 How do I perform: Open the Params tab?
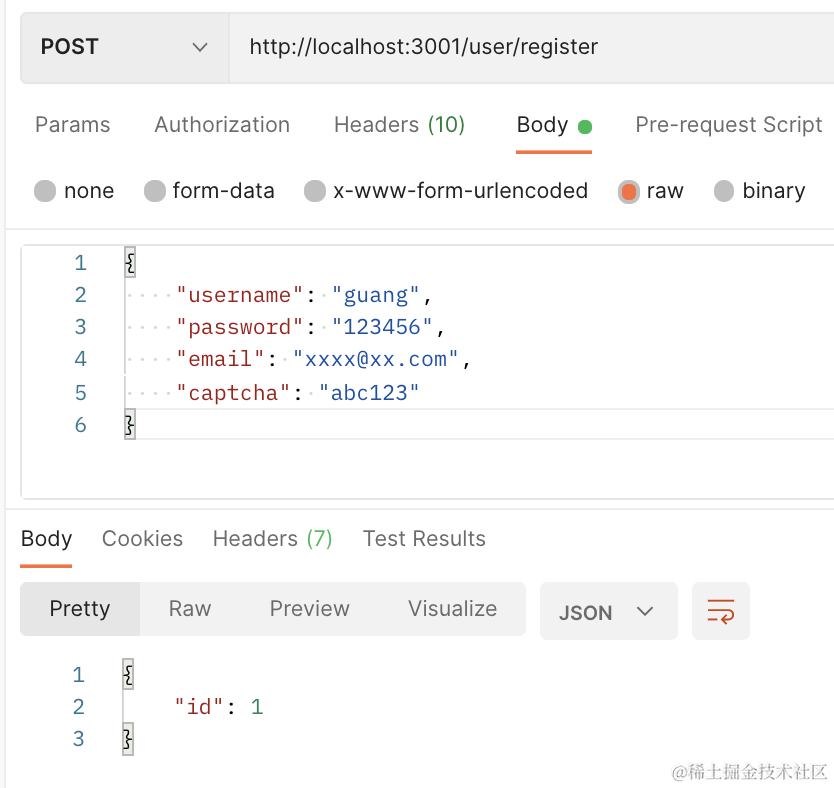tap(73, 125)
